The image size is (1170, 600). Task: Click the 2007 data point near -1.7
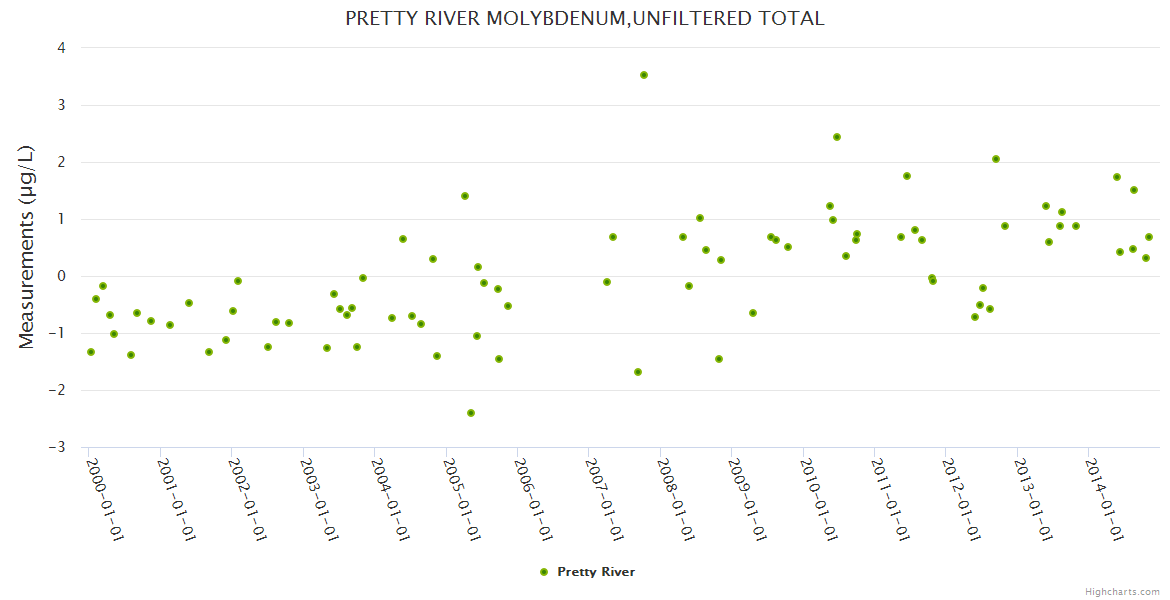pyautogui.click(x=638, y=372)
